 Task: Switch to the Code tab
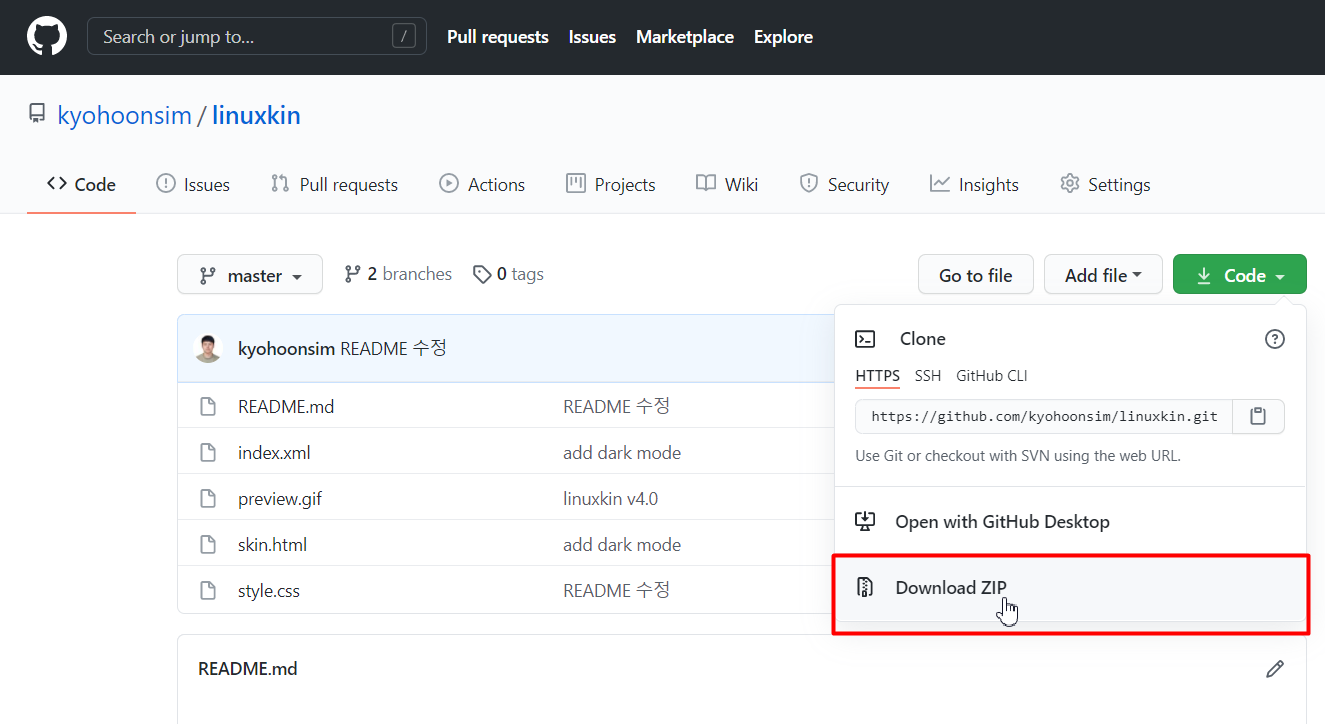81,185
